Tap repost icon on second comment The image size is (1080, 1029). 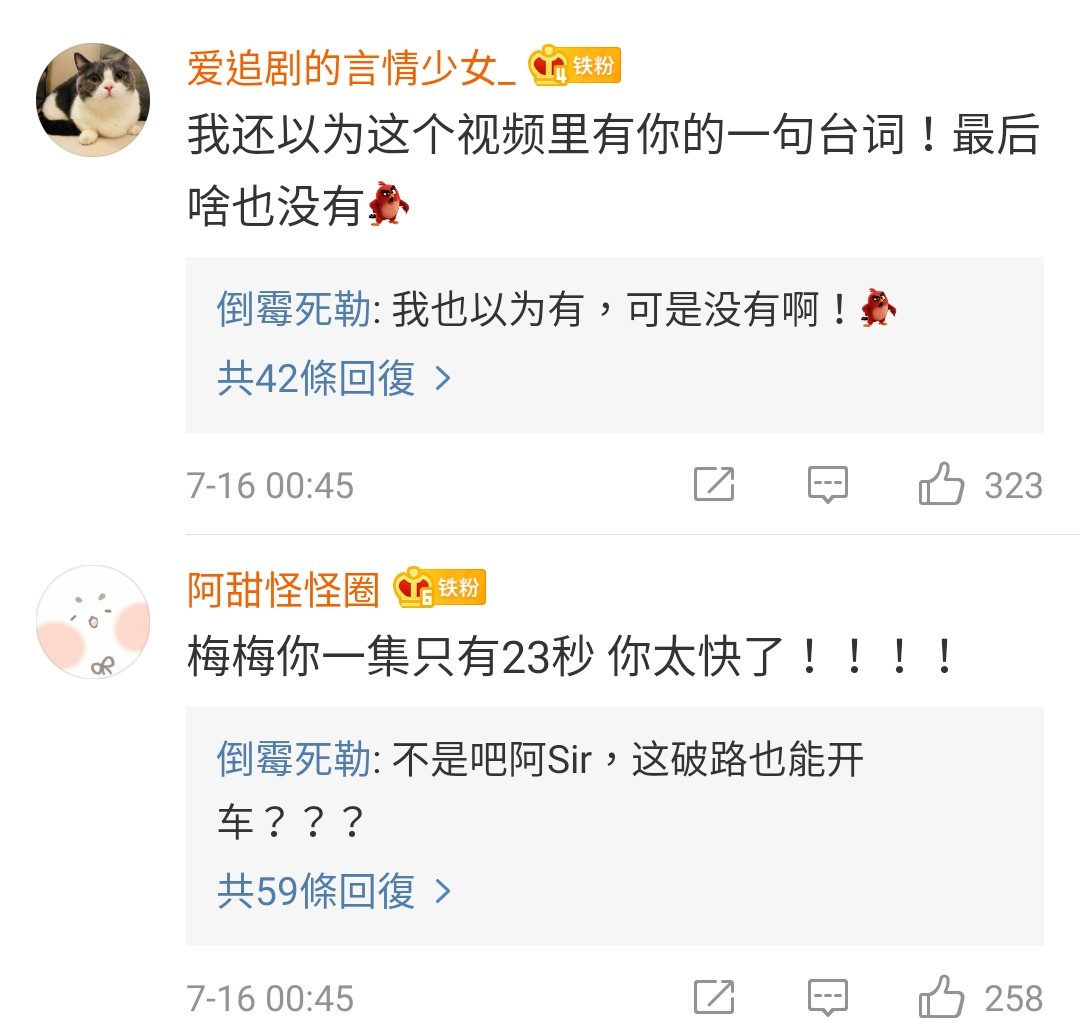(714, 997)
